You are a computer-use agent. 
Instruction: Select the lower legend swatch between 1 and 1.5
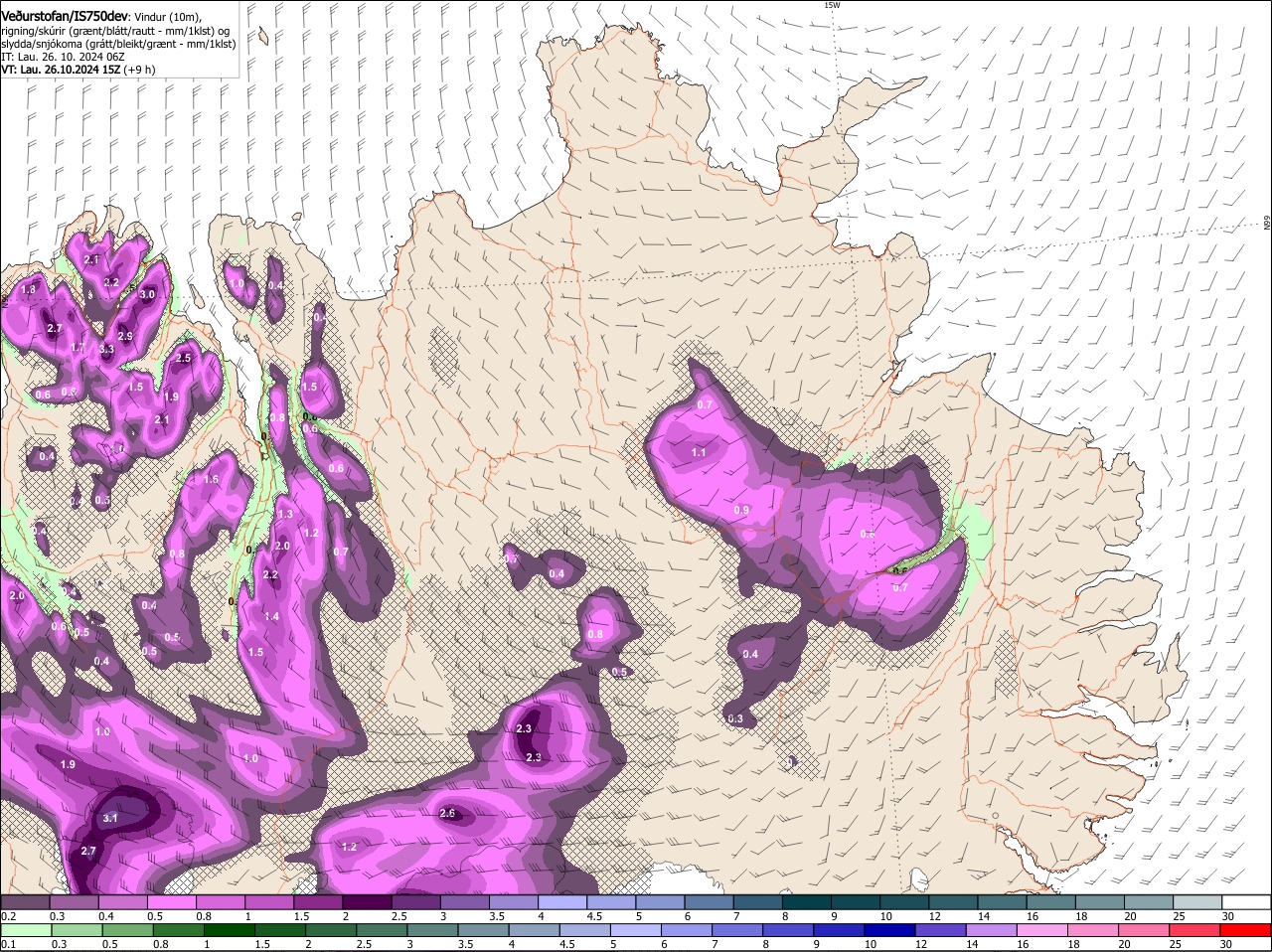pyautogui.click(x=229, y=930)
